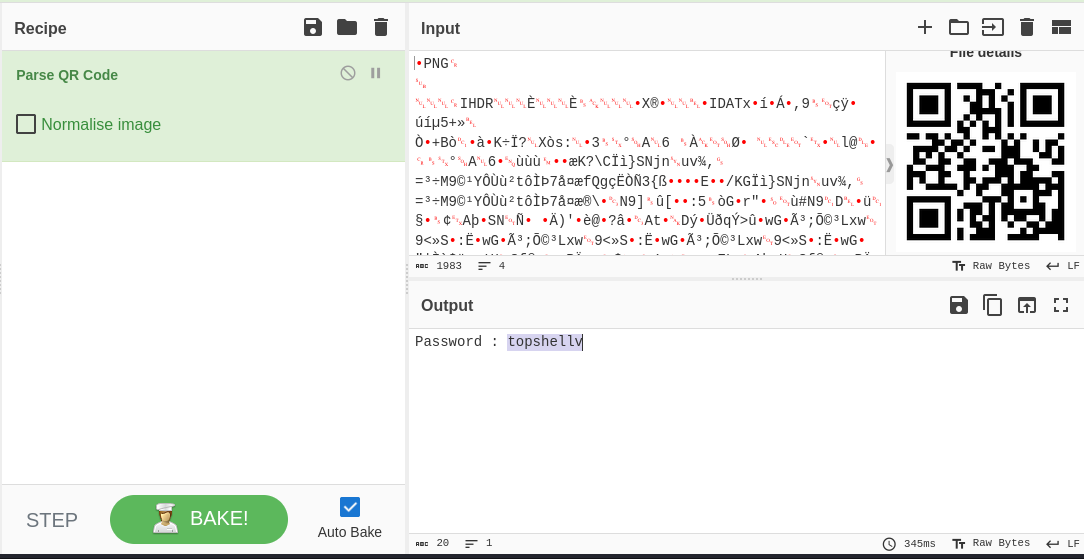Replace input with output

click(1027, 305)
